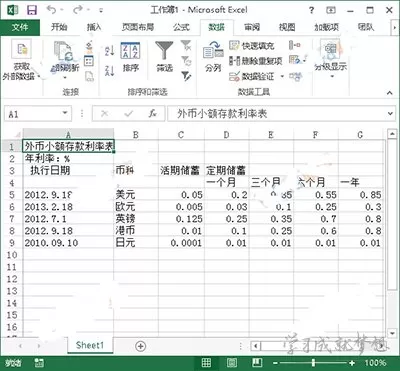The width and height of the screenshot is (400, 371).
Task: Click 快速填充 Flash Fill button
Action: tap(252, 46)
